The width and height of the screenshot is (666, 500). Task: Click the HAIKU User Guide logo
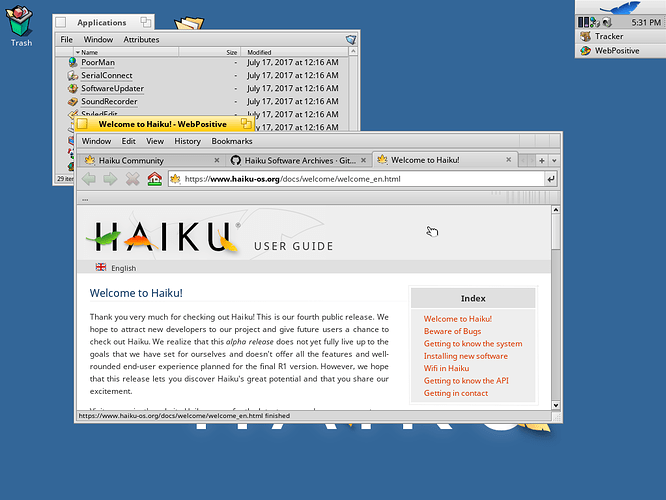pos(210,237)
